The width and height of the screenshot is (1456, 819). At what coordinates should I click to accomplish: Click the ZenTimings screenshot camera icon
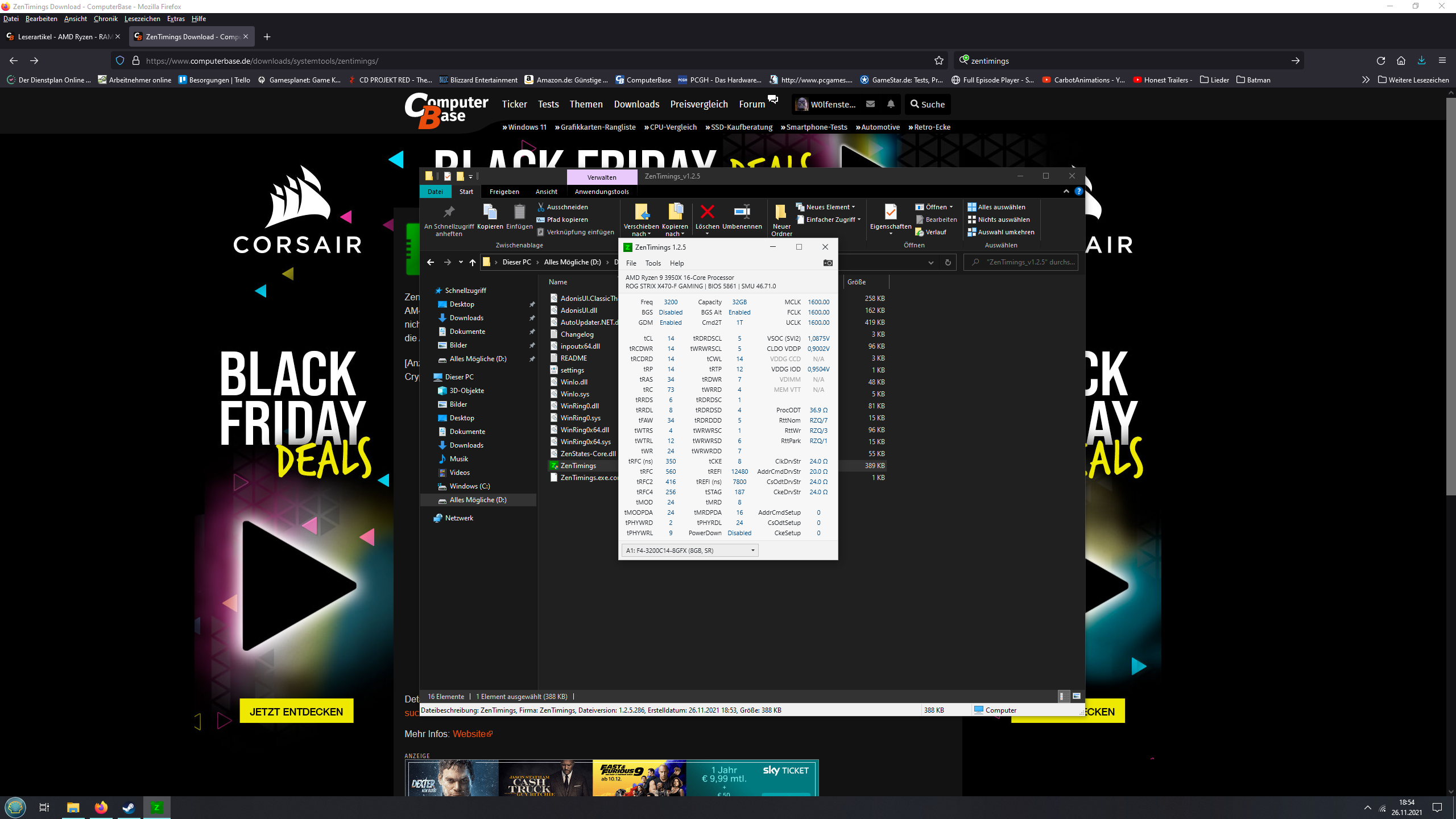pyautogui.click(x=828, y=263)
